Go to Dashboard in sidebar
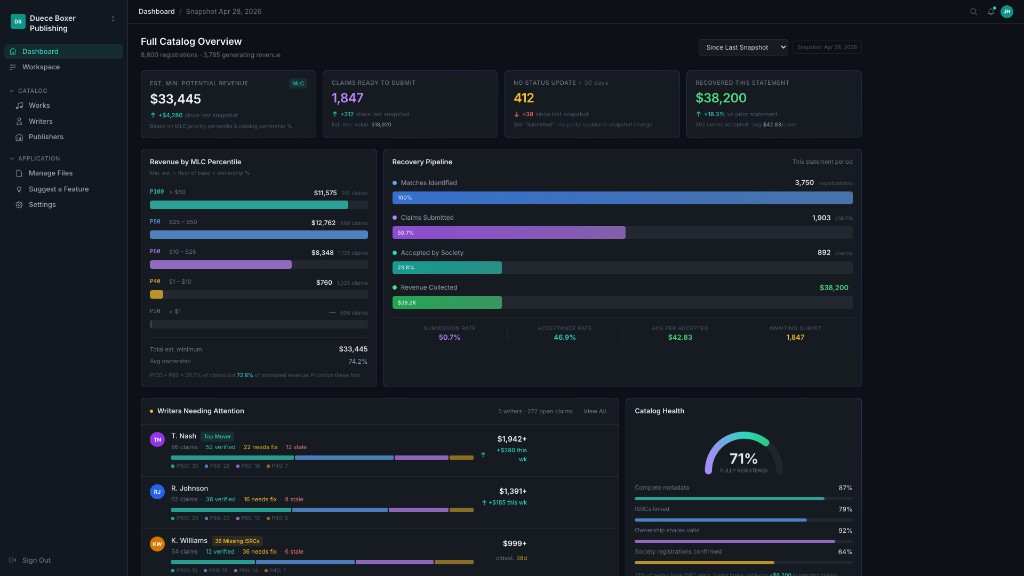 (63, 52)
